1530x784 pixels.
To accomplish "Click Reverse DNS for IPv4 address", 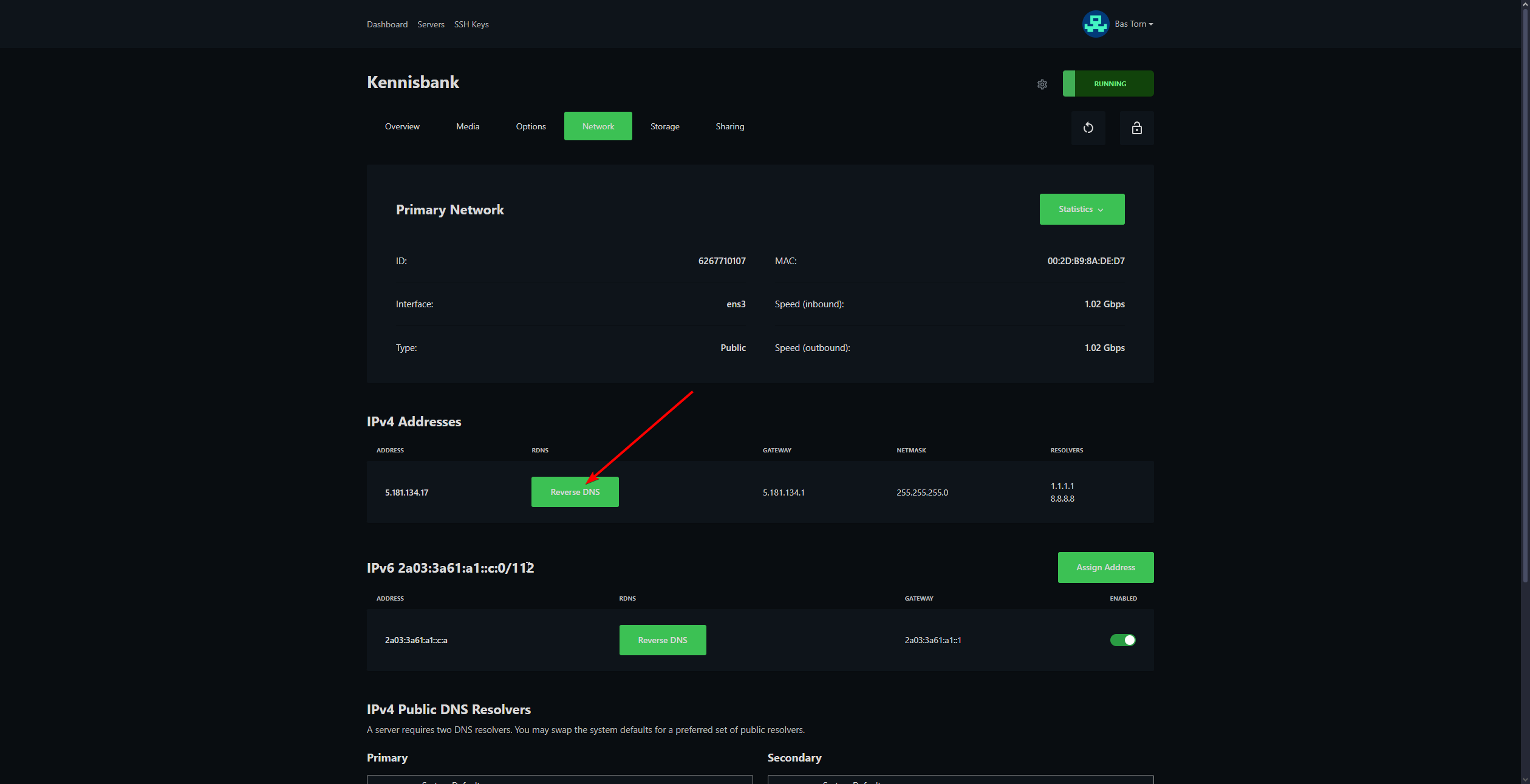I will [575, 492].
